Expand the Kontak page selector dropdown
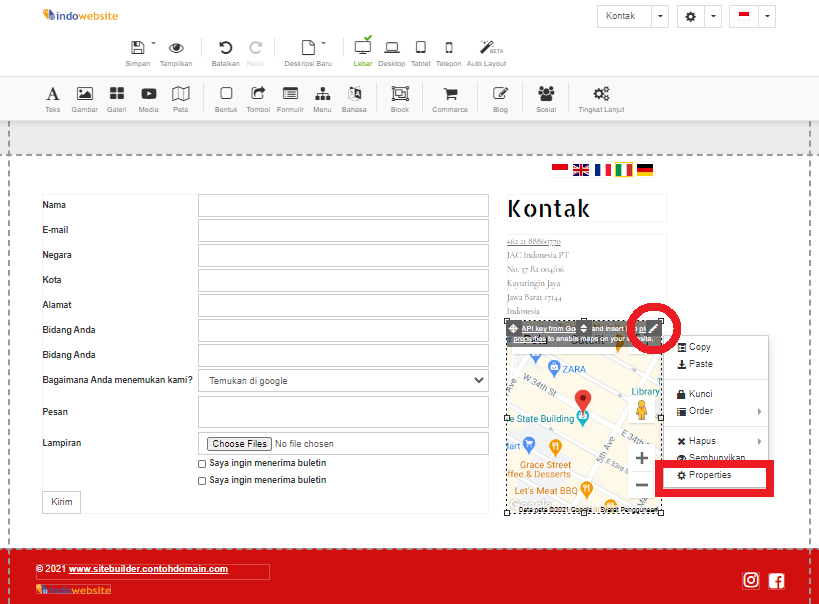The height and width of the screenshot is (604, 819). [x=660, y=17]
